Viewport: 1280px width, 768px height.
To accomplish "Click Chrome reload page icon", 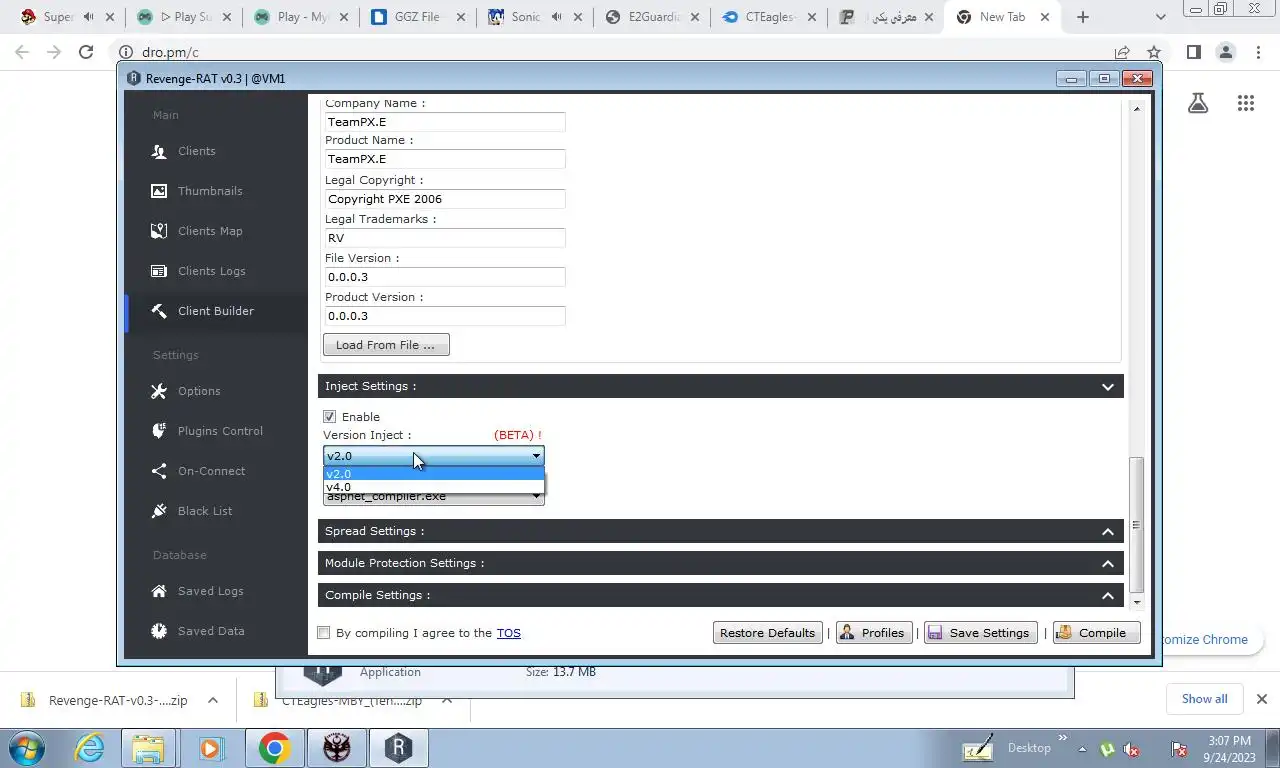I will click(x=86, y=52).
